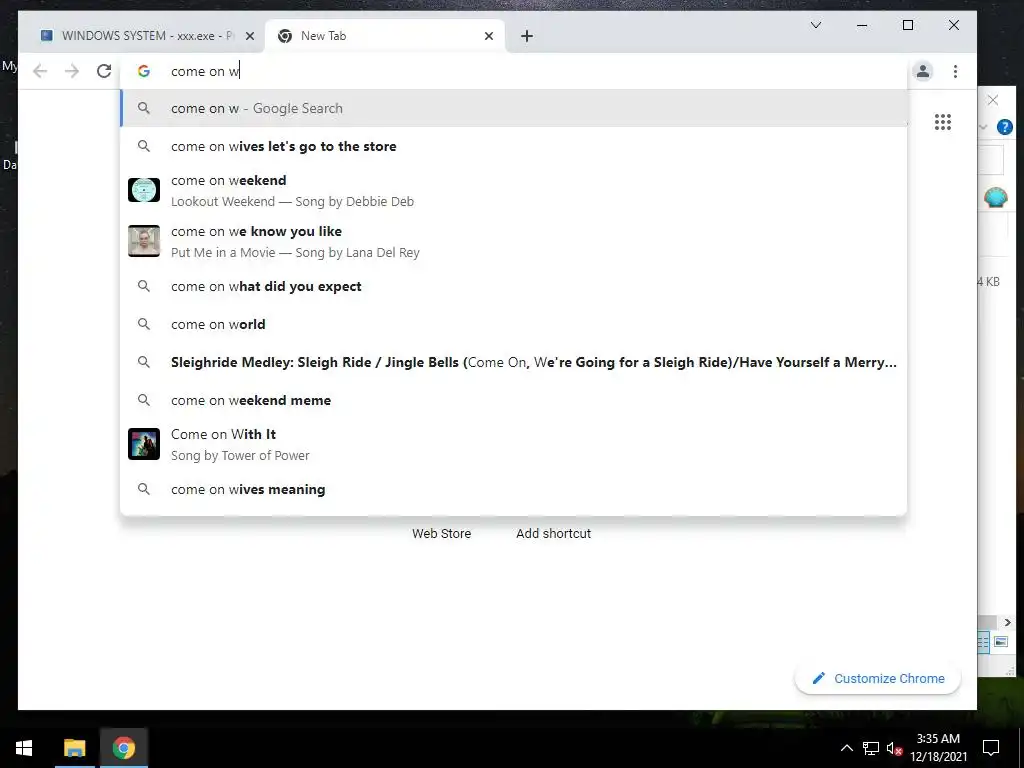Select the New Tab tab
Screen dimensions: 1024x768
click(385, 36)
